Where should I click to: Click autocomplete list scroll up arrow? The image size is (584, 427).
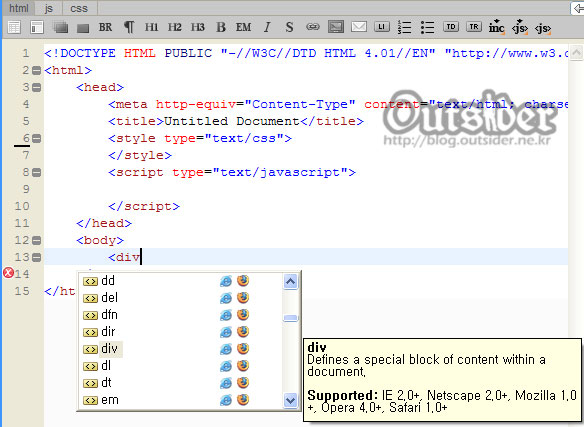pos(291,282)
